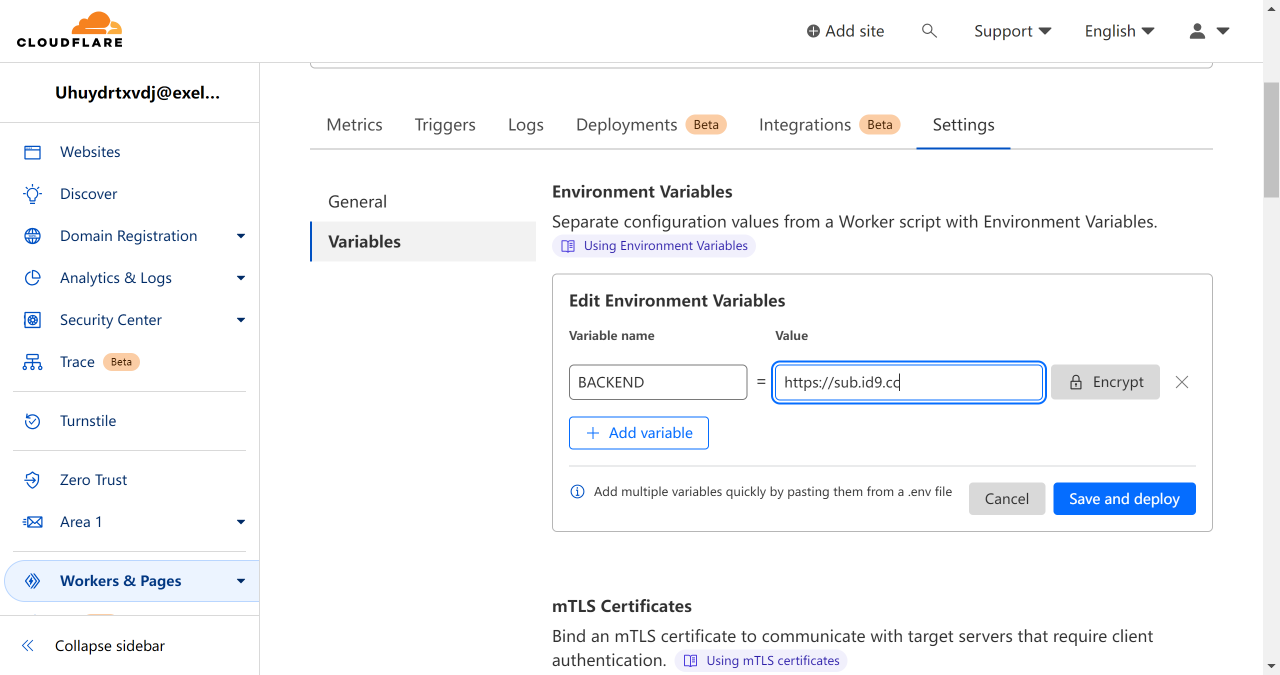1280x675 pixels.
Task: Click the Zero Trust icon
Action: point(33,480)
